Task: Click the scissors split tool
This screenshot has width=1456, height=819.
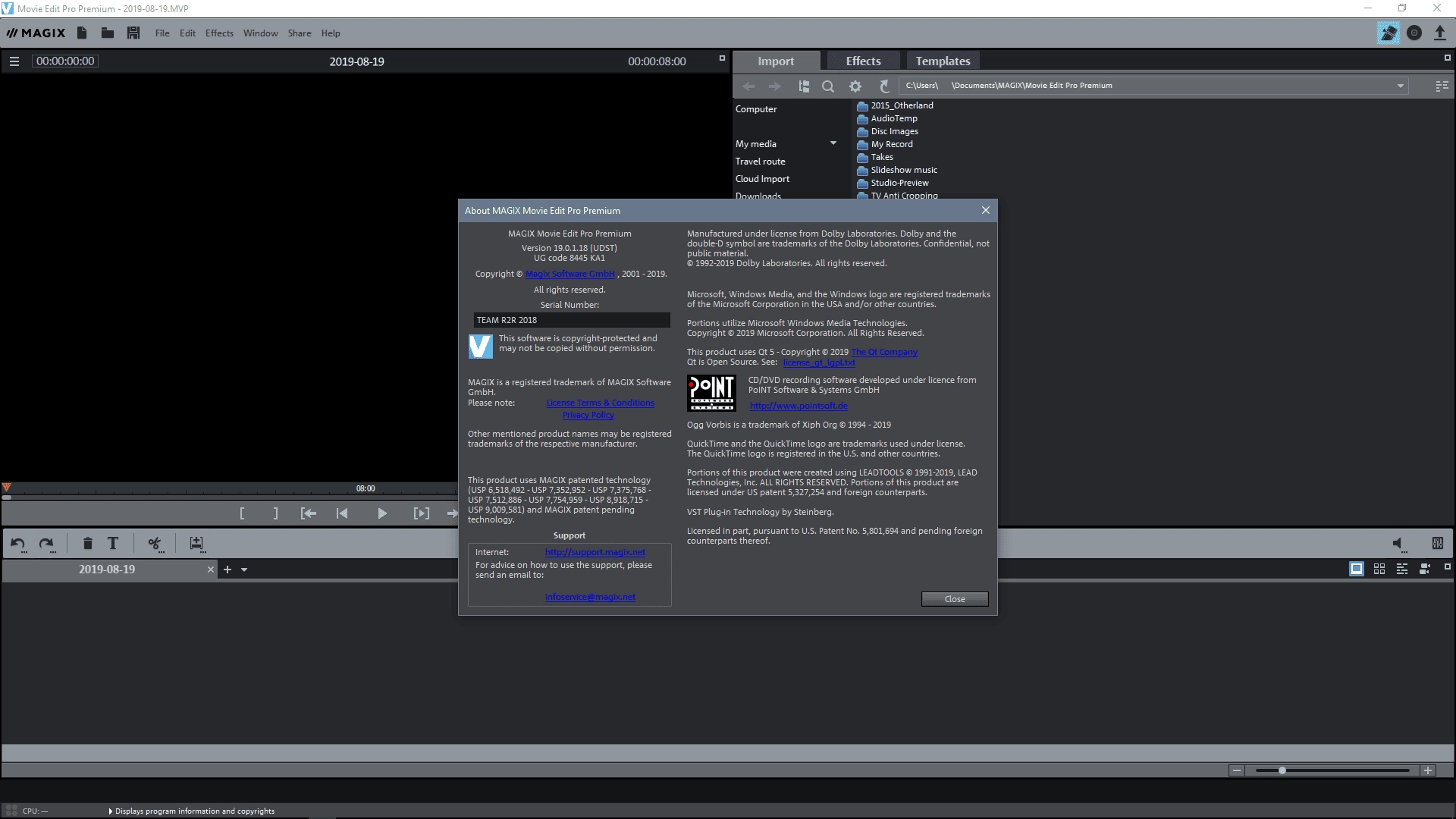Action: (155, 544)
